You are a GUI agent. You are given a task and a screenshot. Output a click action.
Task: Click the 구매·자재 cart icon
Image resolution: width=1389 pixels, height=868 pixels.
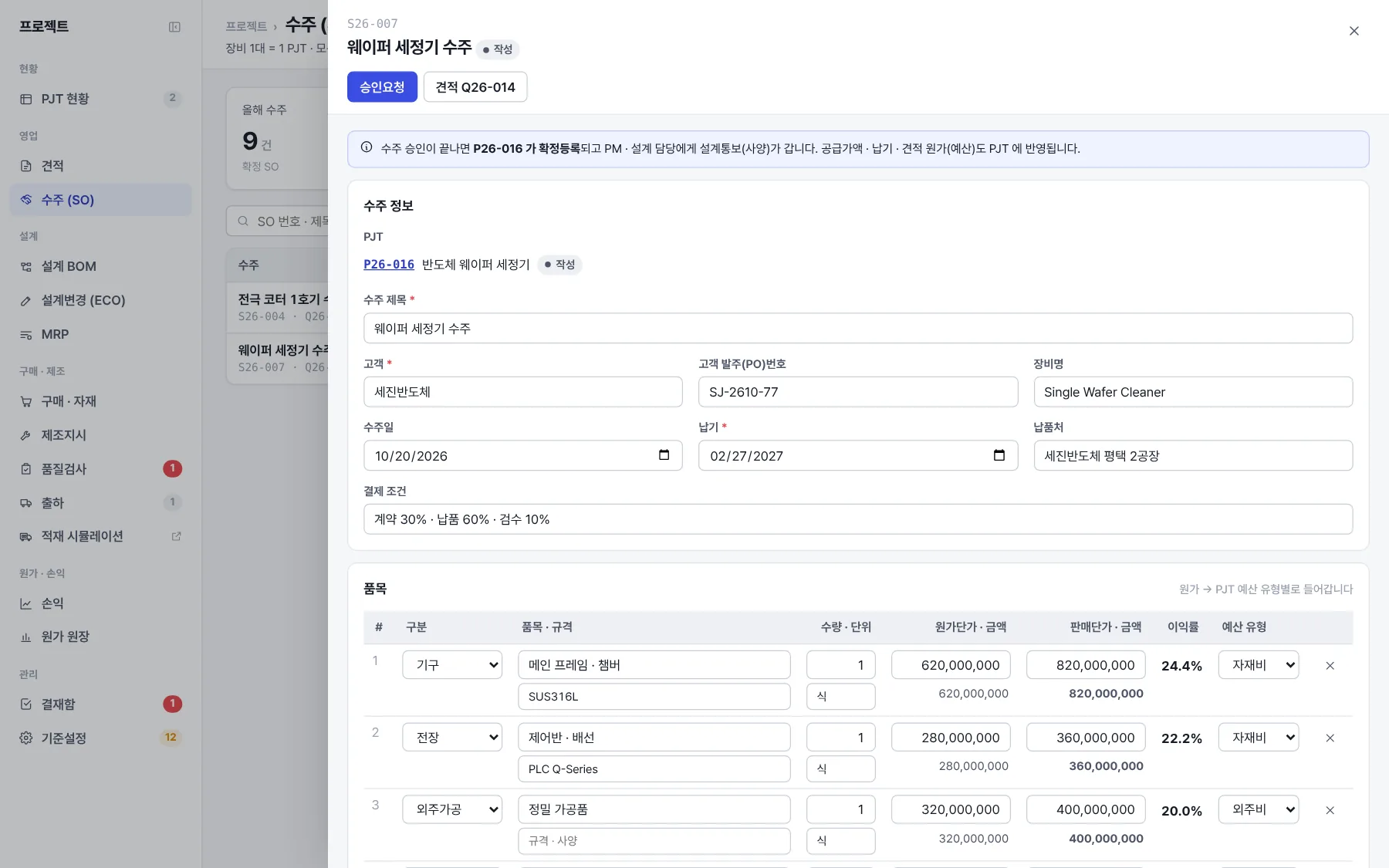[x=26, y=402]
